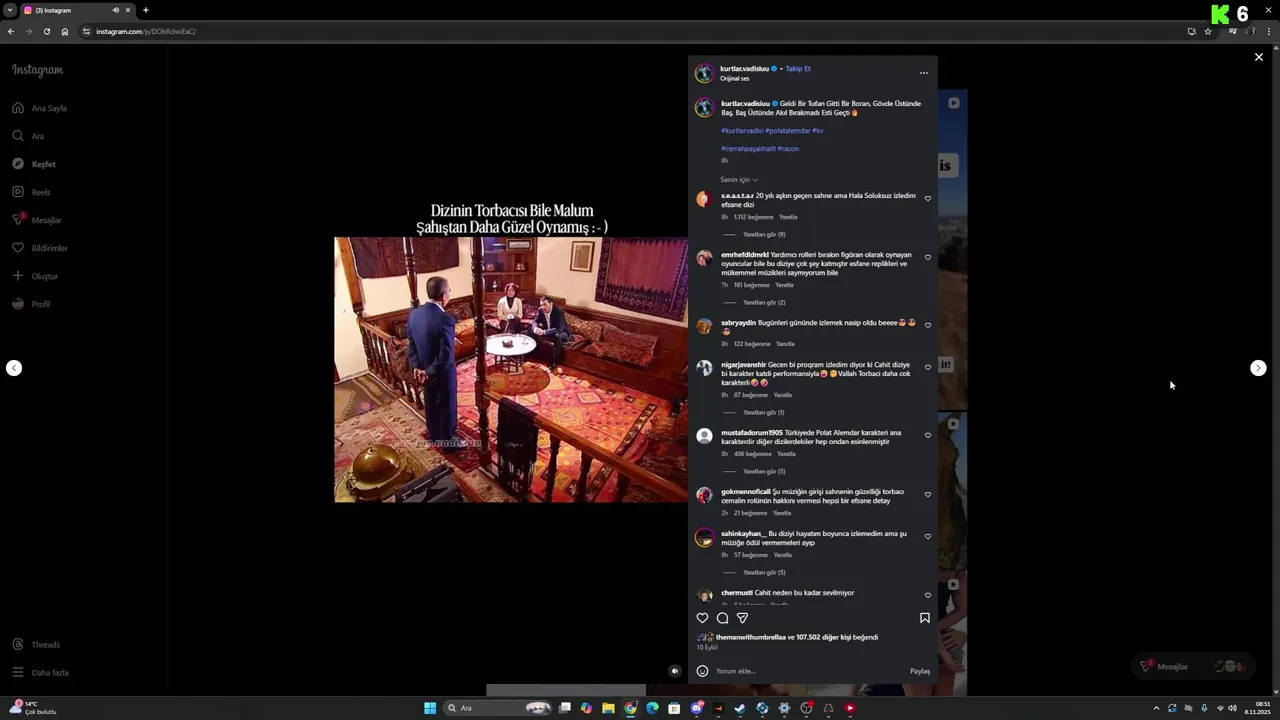Click Takip Et to follow kurtlar.vadisiuu

click(x=798, y=69)
